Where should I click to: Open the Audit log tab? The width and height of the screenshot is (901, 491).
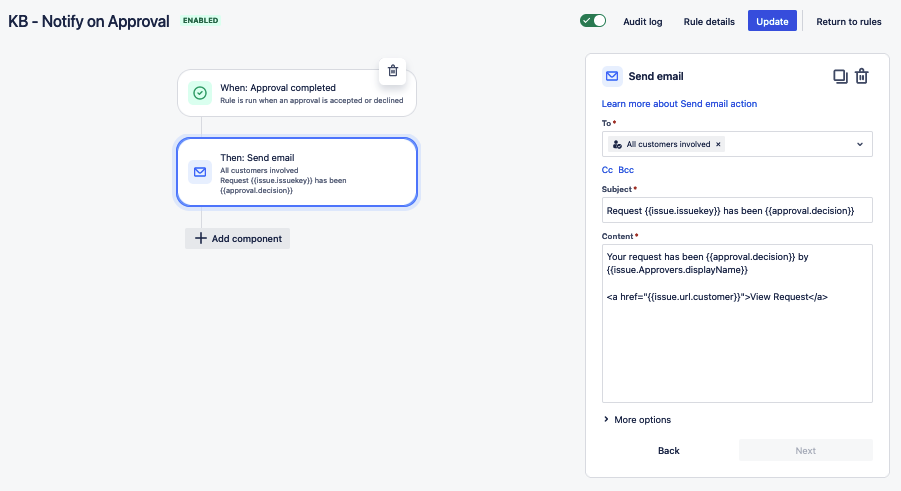642,21
